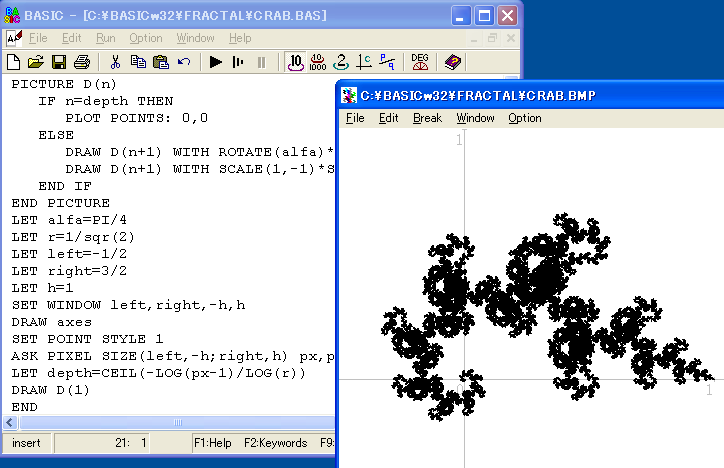Step through program with step icon
The image size is (724, 468).
point(238,62)
